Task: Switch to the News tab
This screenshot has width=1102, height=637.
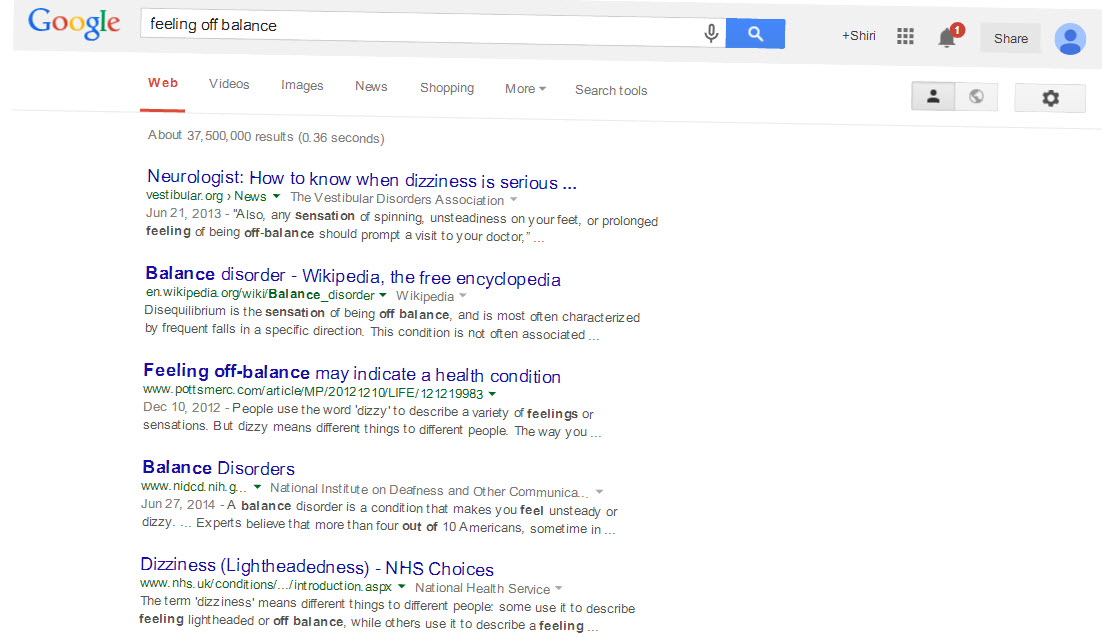Action: pyautogui.click(x=371, y=86)
